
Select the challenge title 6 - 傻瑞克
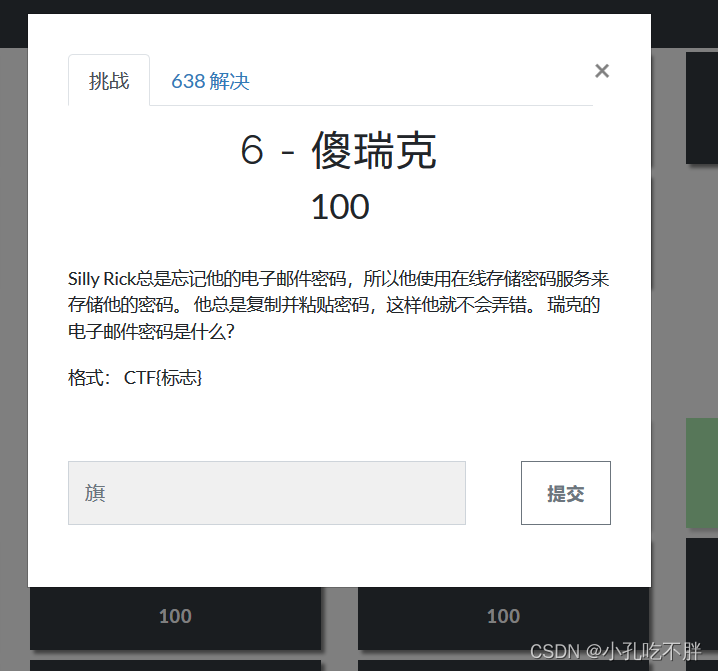point(338,150)
